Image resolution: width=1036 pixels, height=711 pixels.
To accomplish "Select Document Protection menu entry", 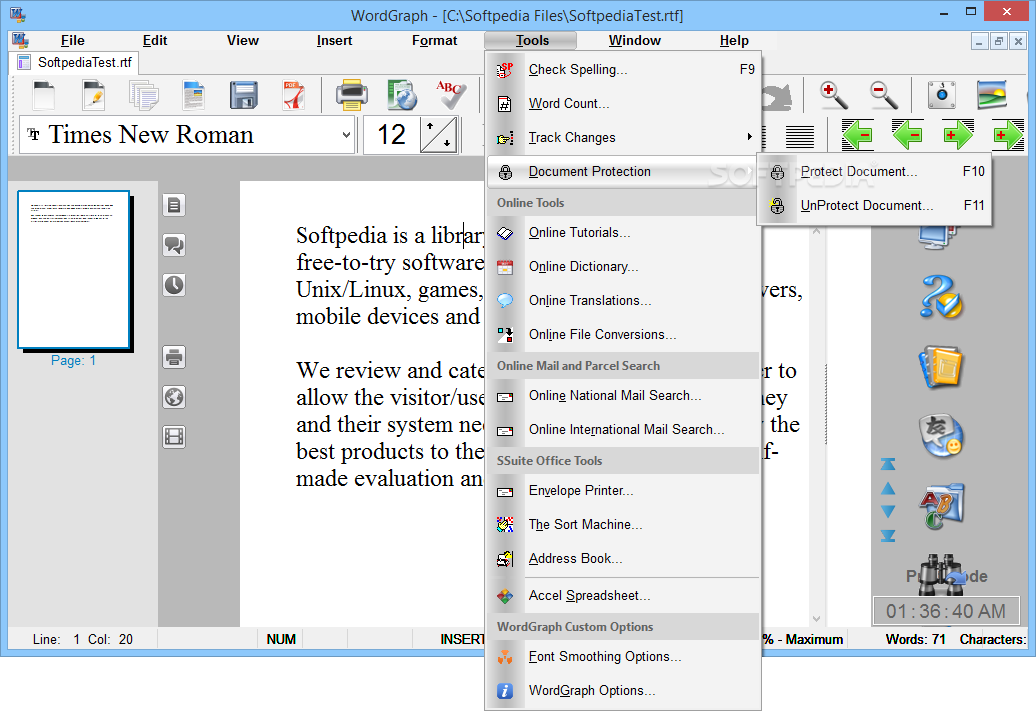I will coord(623,172).
